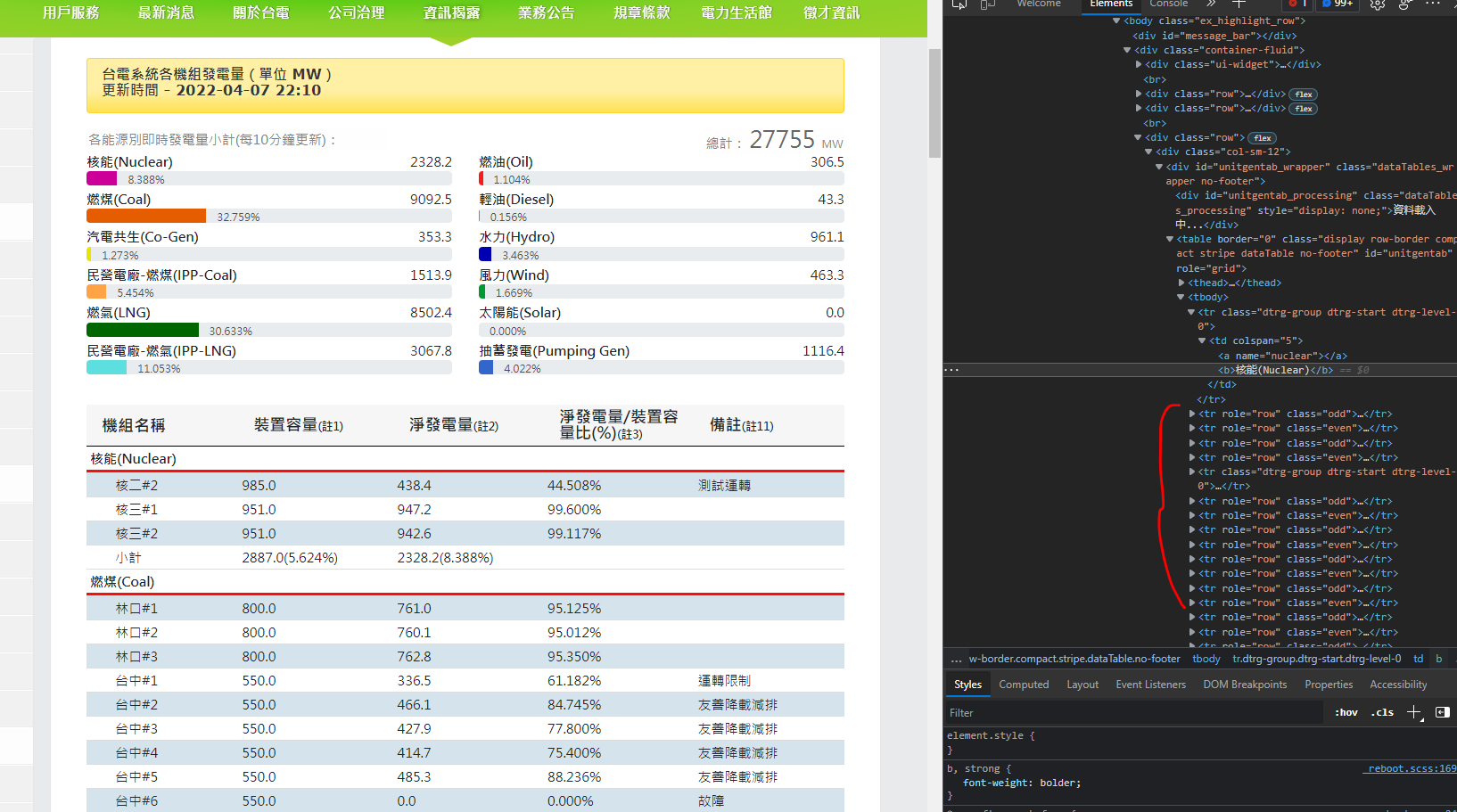The image size is (1457, 812).
Task: Open the 資訊揭露 navigation menu
Action: point(452,12)
